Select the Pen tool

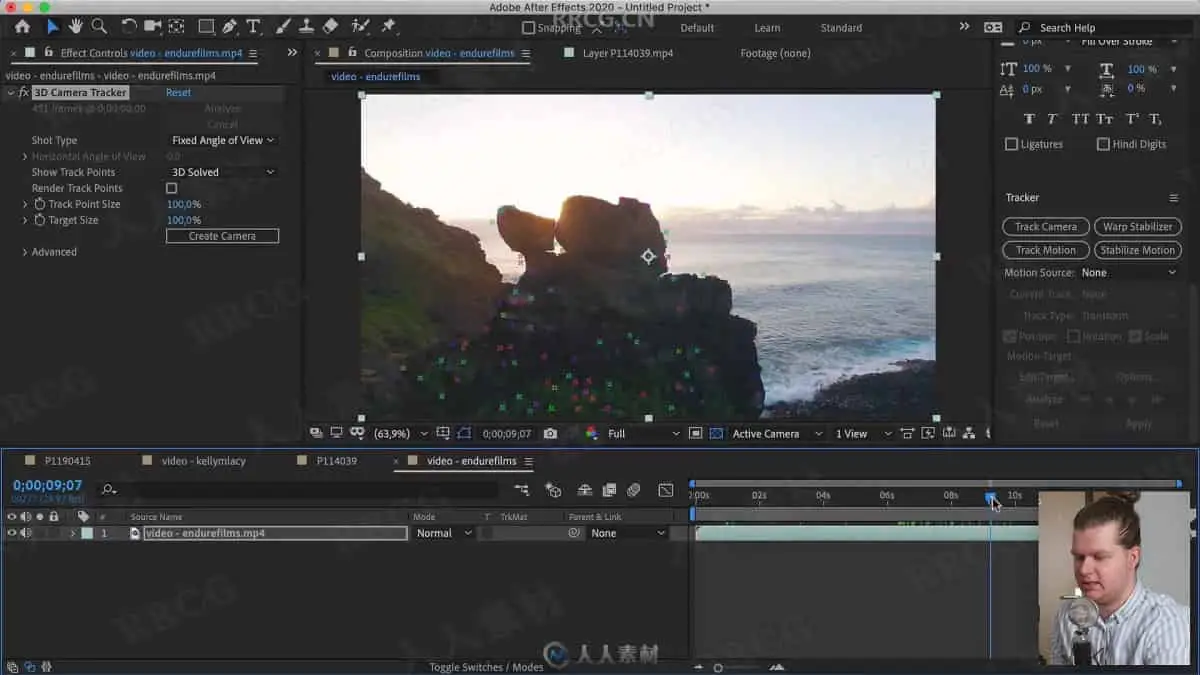(x=230, y=27)
